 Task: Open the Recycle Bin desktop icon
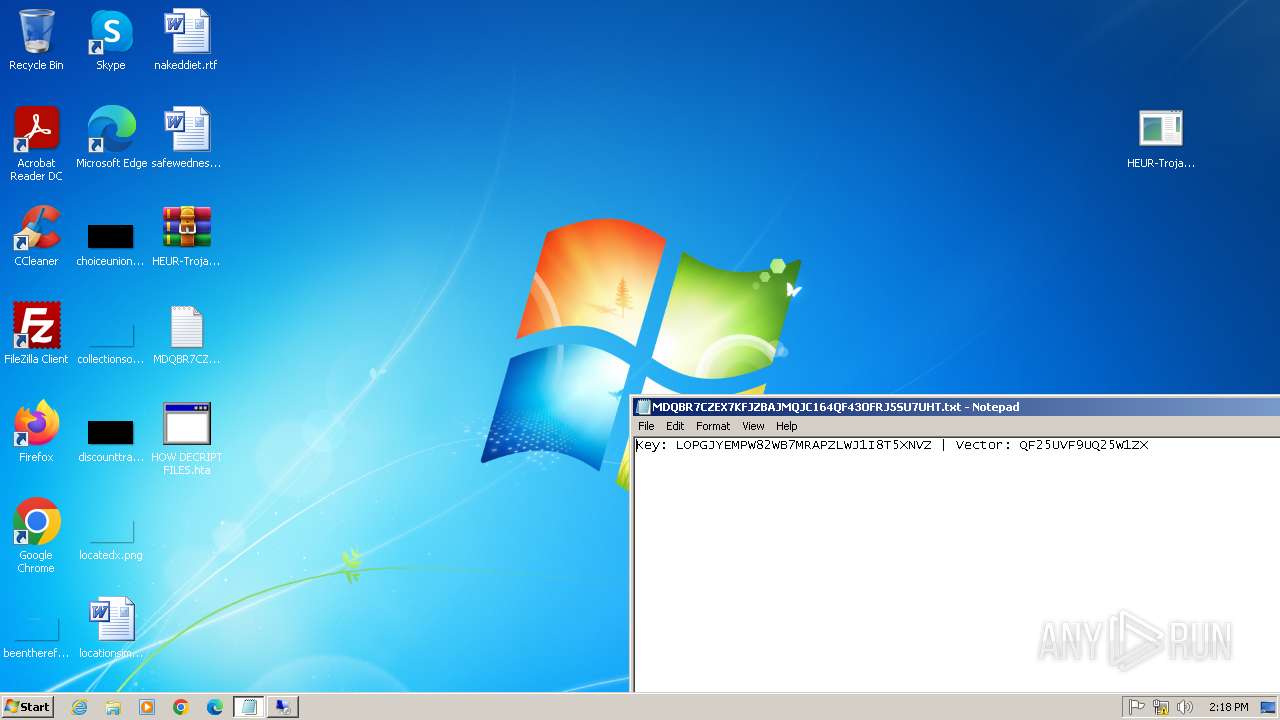coord(36,40)
